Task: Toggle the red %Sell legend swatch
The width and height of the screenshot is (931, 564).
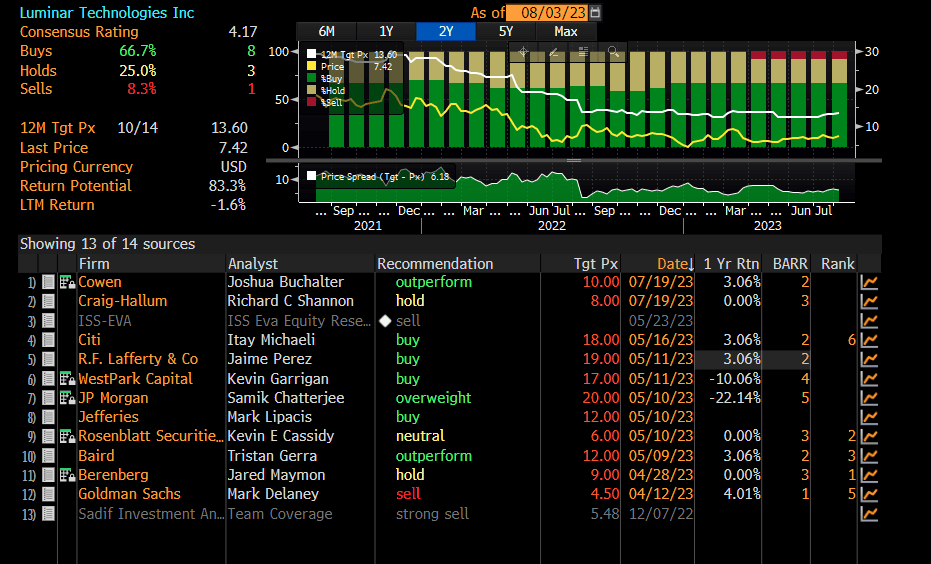Action: tap(311, 102)
